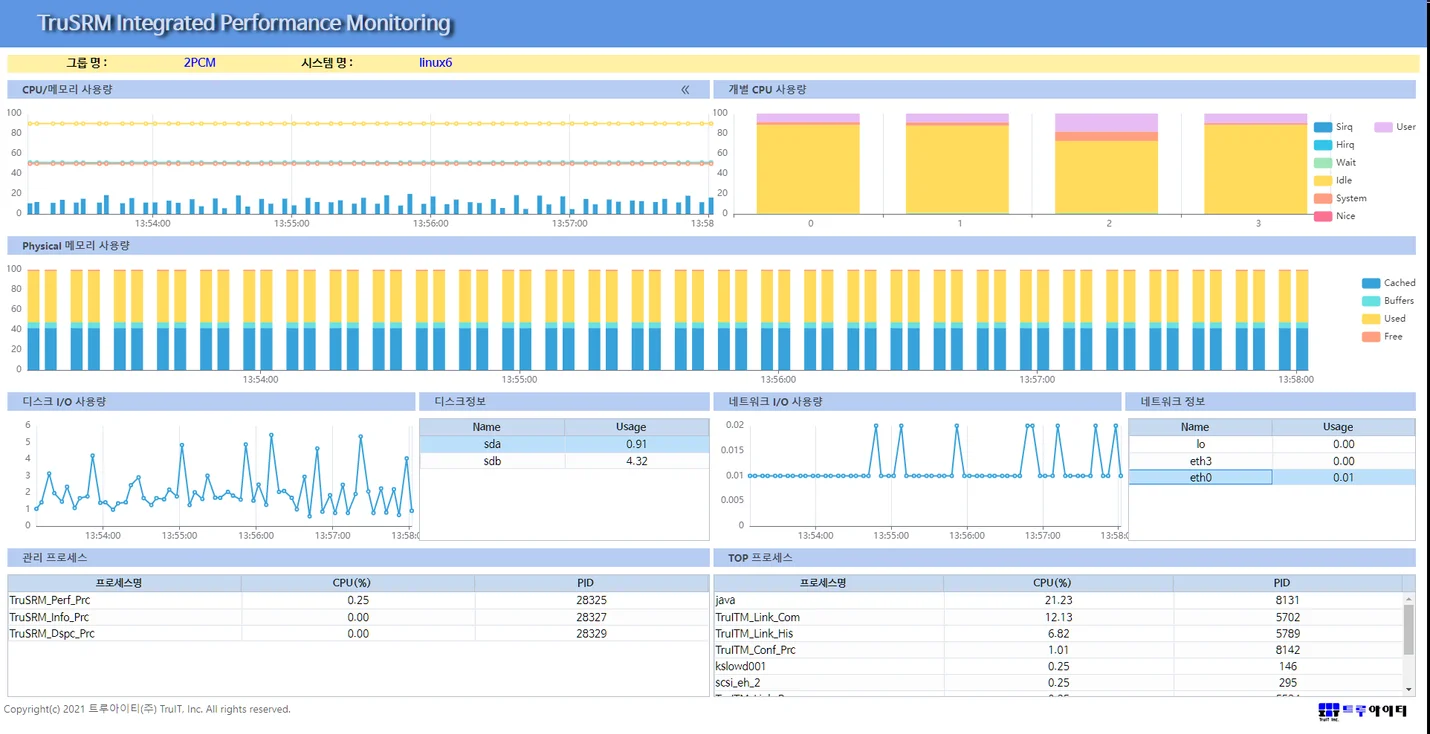This screenshot has height=734, width=1430.
Task: Toggle the Wait legend entry
Action: (x=1335, y=163)
